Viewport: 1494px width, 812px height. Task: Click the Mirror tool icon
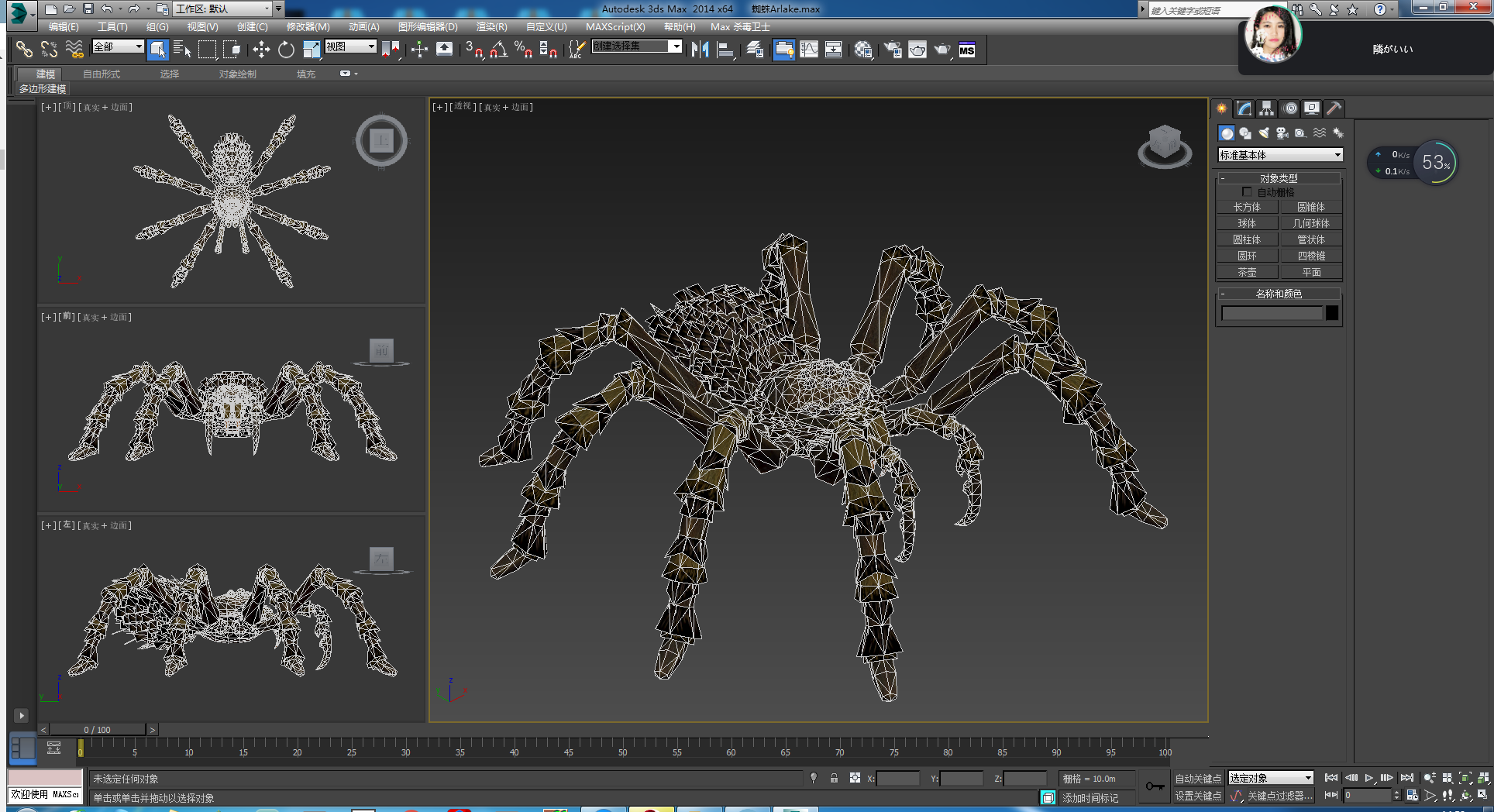(701, 50)
